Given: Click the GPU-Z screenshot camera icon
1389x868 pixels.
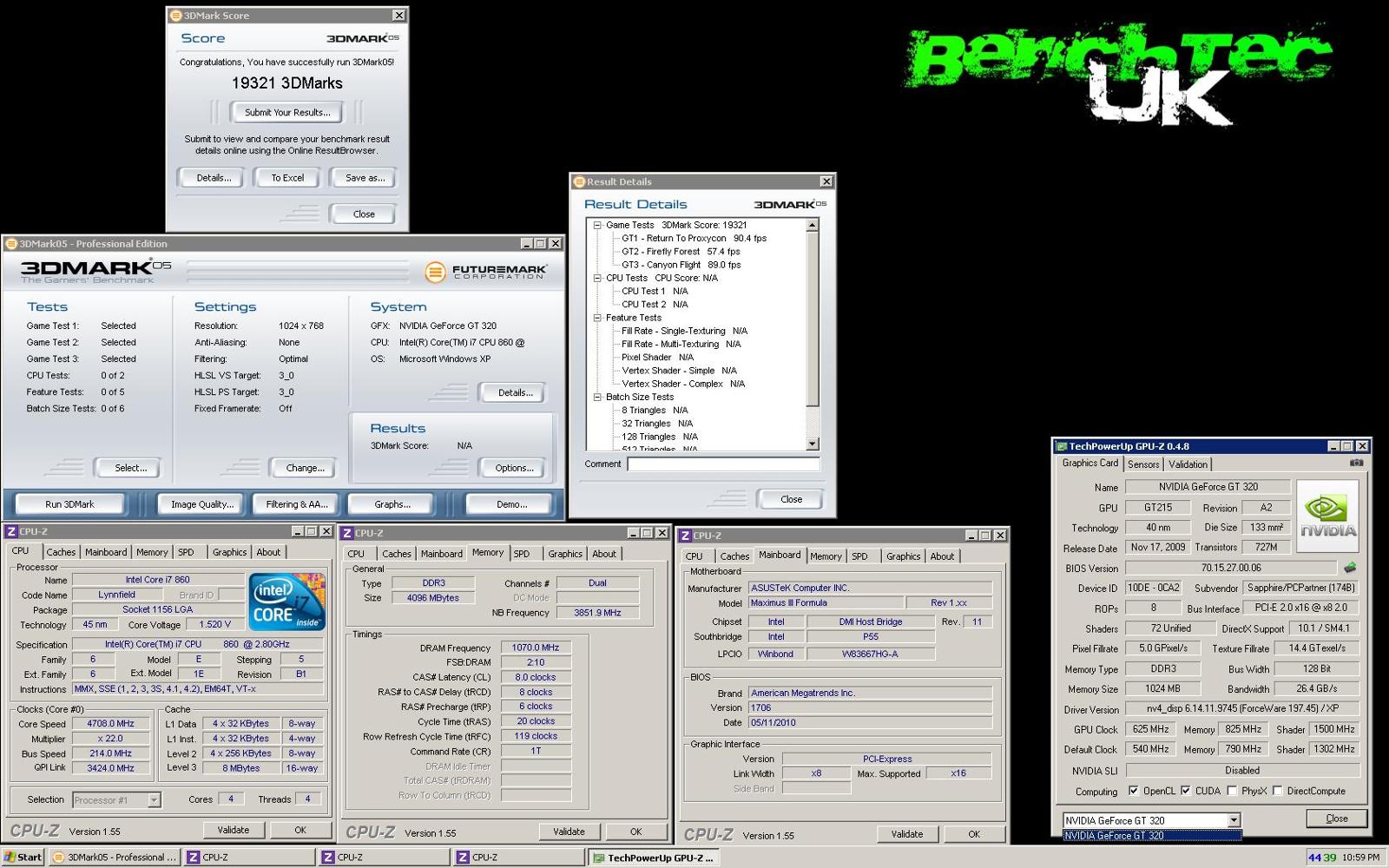Looking at the screenshot, I should [1356, 463].
